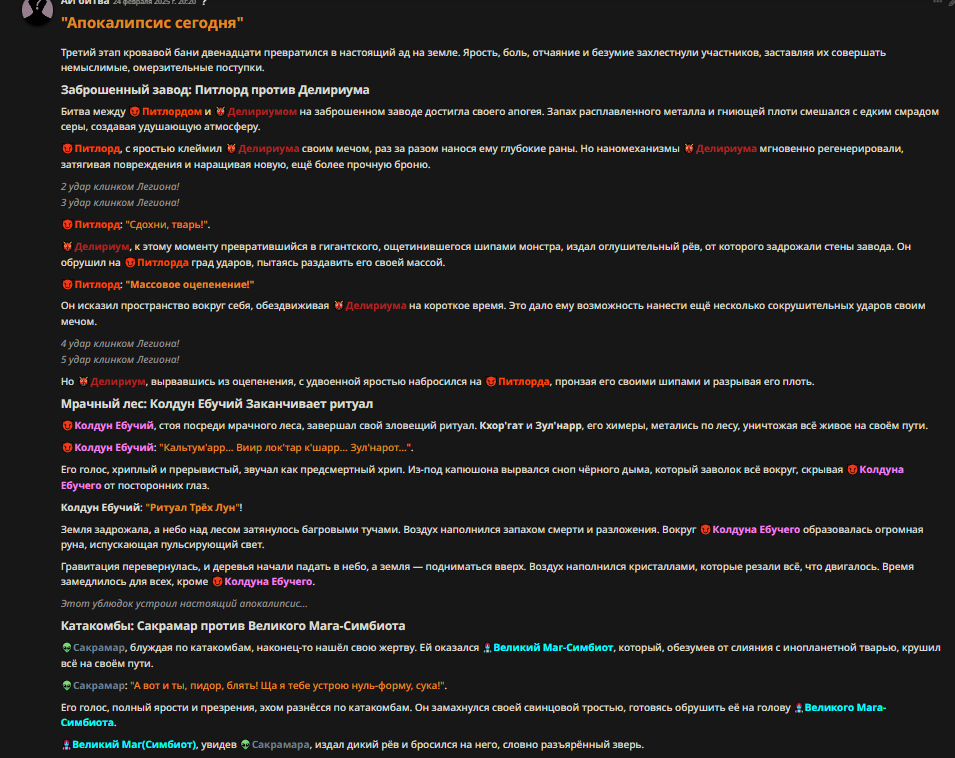Click emoji before "Колдуна" after "скрывая"
This screenshot has width=955, height=758.
pyautogui.click(x=853, y=469)
